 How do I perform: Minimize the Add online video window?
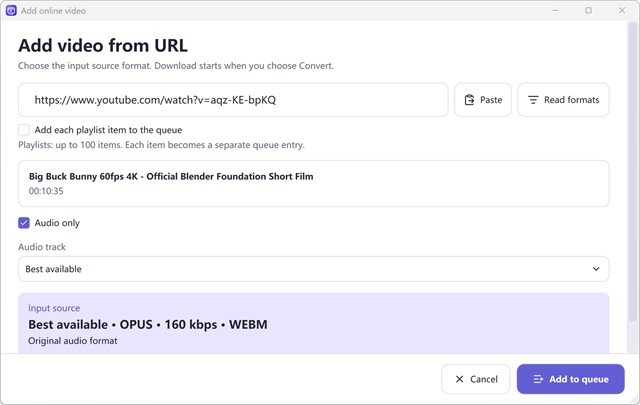pyautogui.click(x=555, y=11)
